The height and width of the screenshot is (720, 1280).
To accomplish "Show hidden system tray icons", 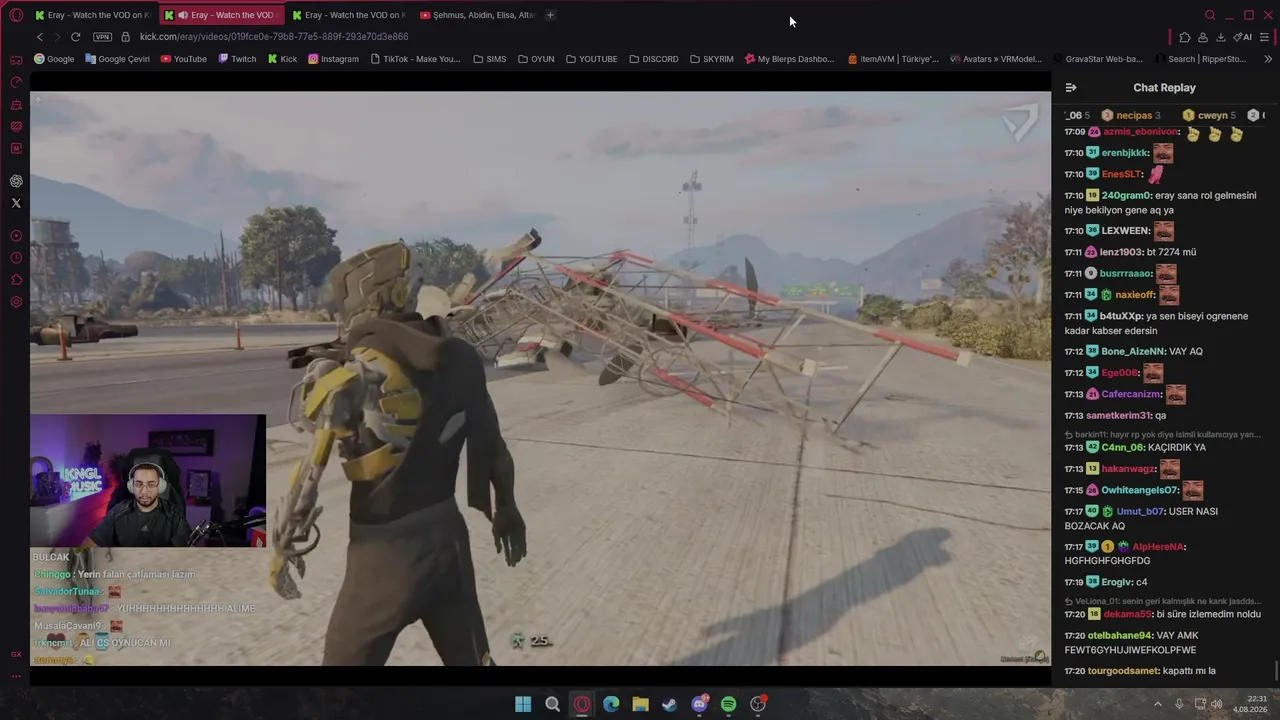I will point(1158,704).
